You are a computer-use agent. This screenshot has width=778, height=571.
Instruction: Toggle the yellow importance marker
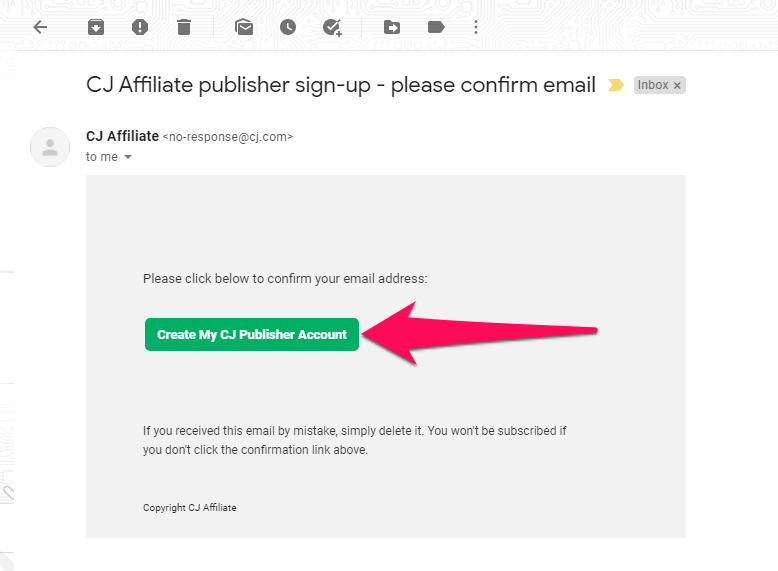[616, 85]
